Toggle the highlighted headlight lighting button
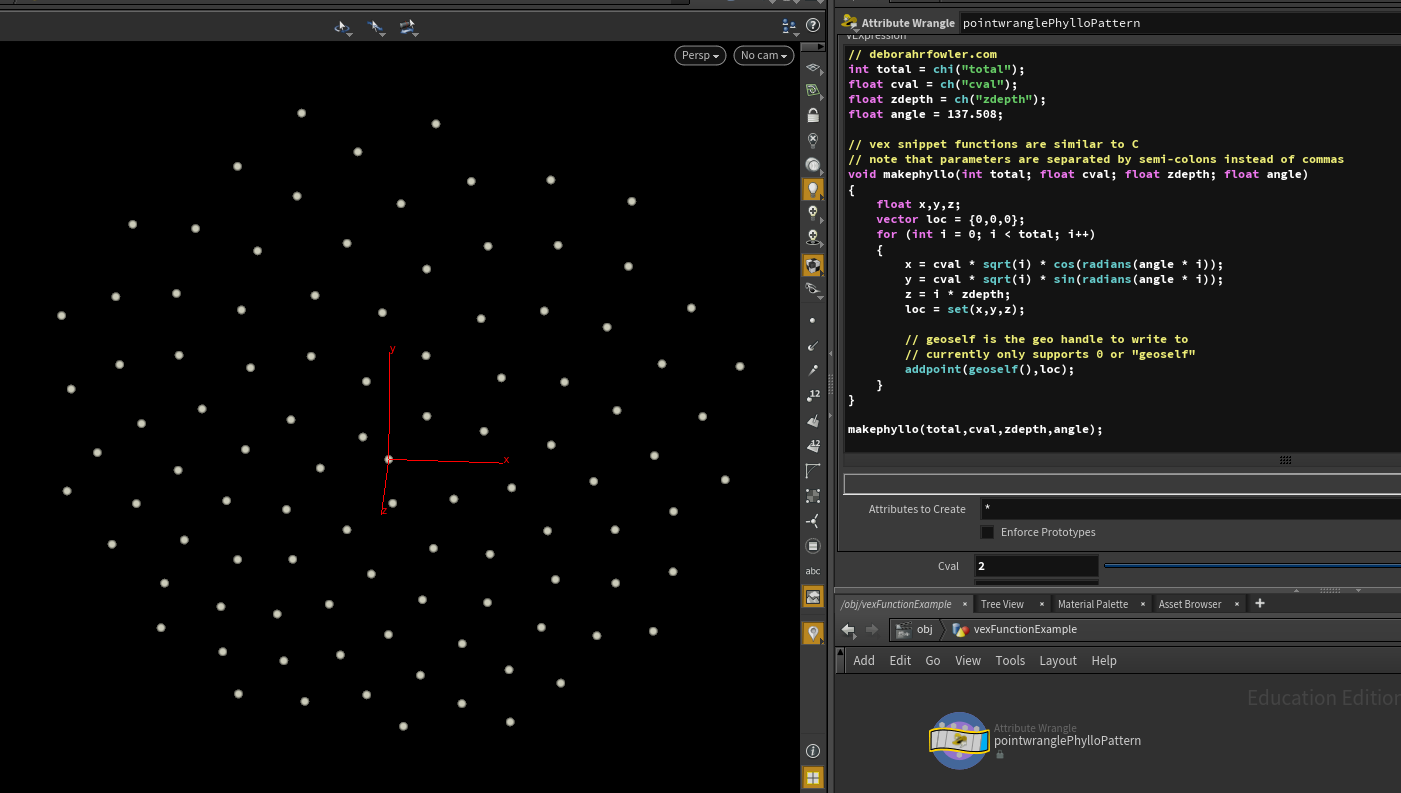The width and height of the screenshot is (1401, 793). point(813,189)
